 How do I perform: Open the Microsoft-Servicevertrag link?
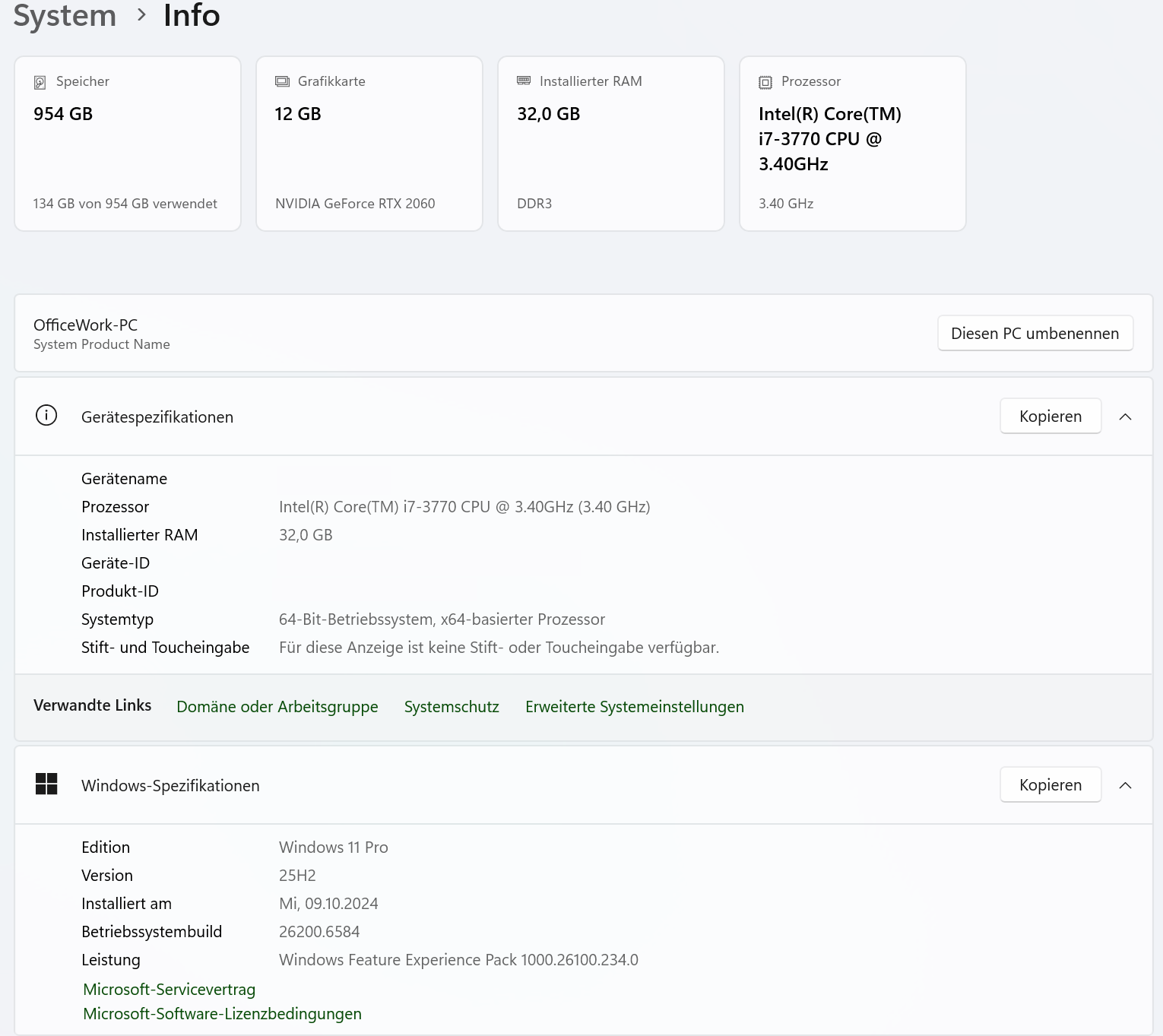pos(169,990)
